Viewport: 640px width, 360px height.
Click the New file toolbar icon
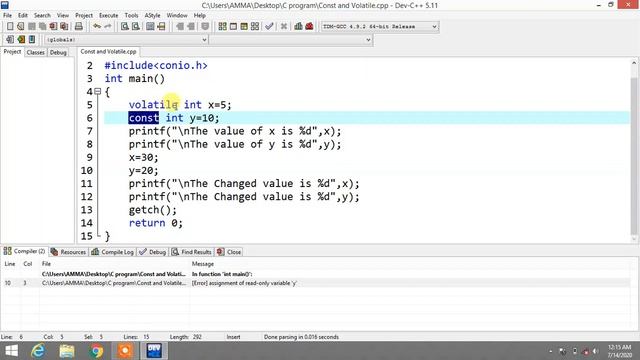(x=10, y=27)
